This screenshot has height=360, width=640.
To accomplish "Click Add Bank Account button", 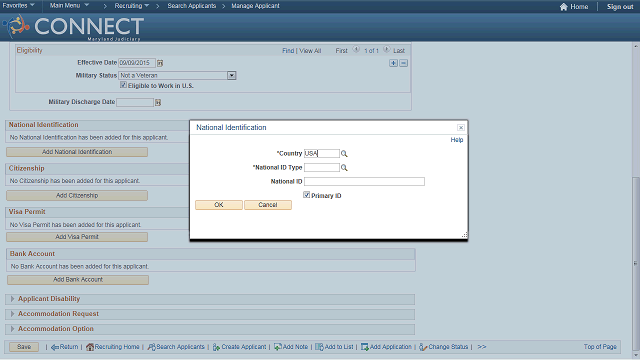I will tap(78, 280).
